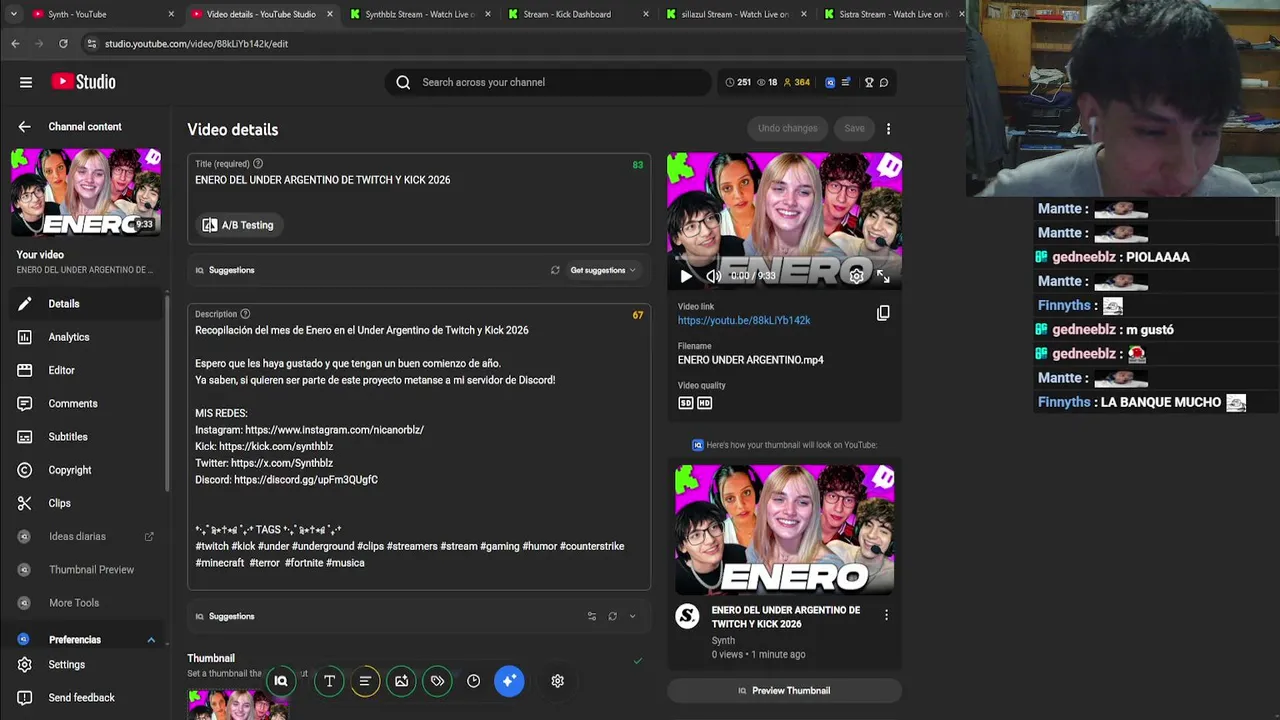The width and height of the screenshot is (1280, 720).
Task: Open the YouTube Studio hamburger menu
Action: tap(26, 82)
